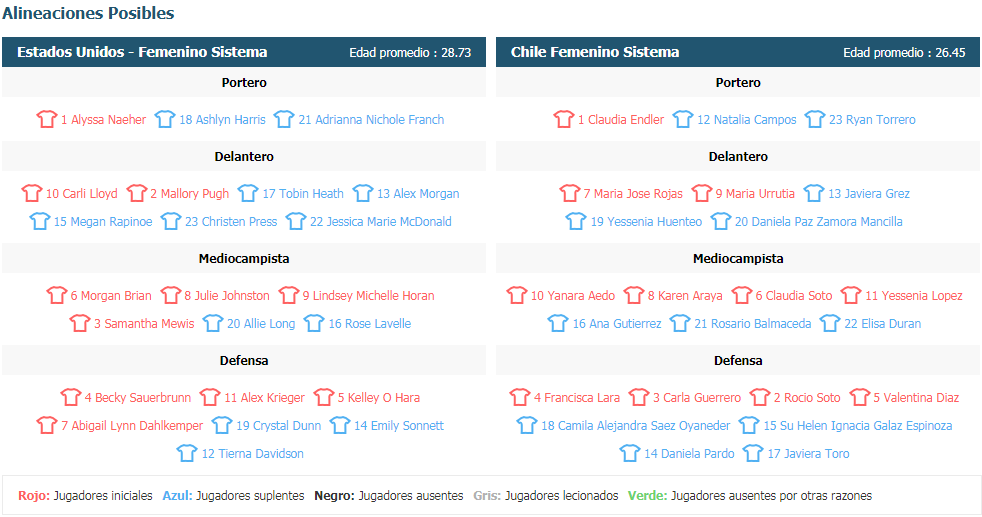The width and height of the screenshot is (982, 517).
Task: Select player 5 Valentina Diaz
Action: pyautogui.click(x=916, y=397)
